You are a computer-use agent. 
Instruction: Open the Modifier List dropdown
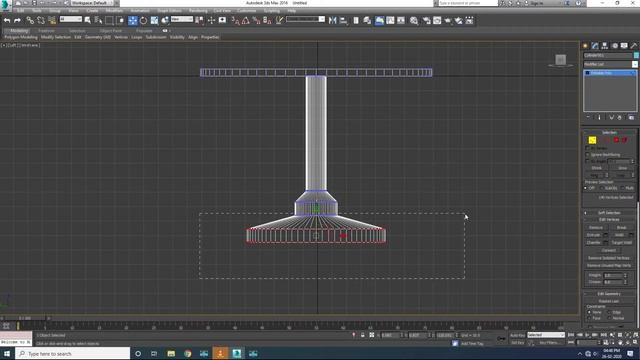[610, 64]
